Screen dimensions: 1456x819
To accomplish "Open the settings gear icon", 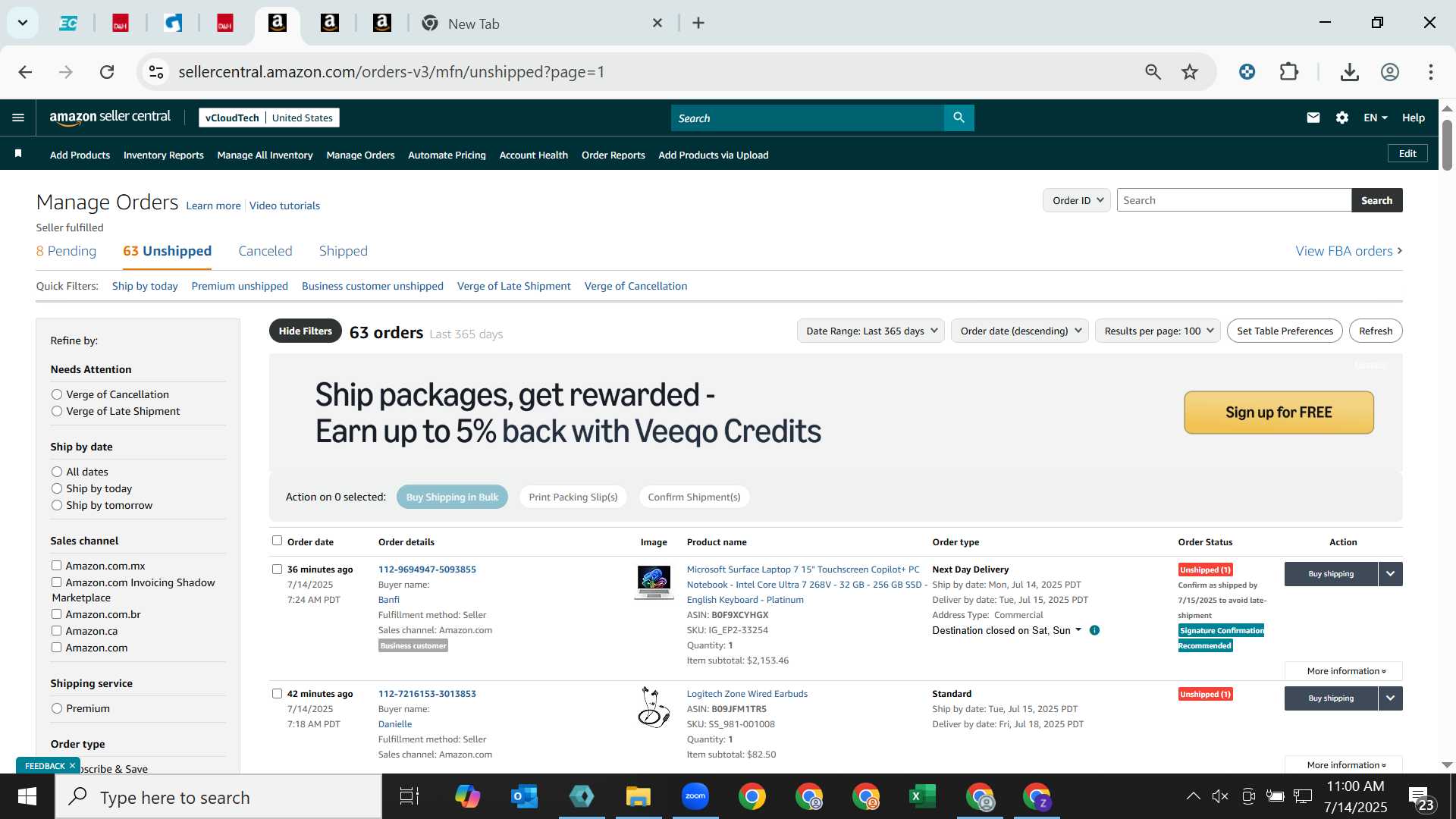I will click(x=1342, y=118).
